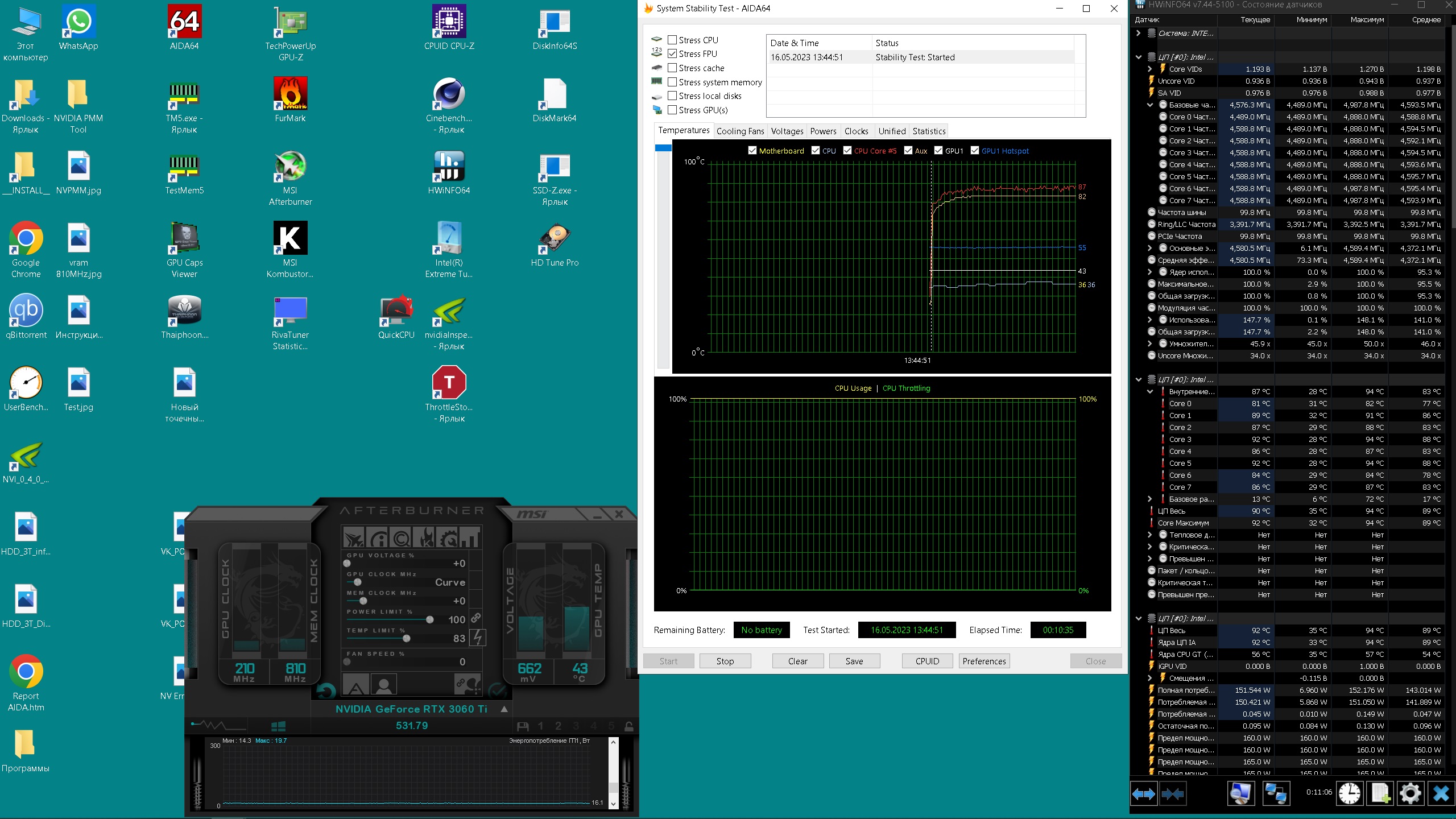Toggle Motherboard temperature graph checkbox
Viewport: 1456px width, 819px height.
pyautogui.click(x=752, y=151)
